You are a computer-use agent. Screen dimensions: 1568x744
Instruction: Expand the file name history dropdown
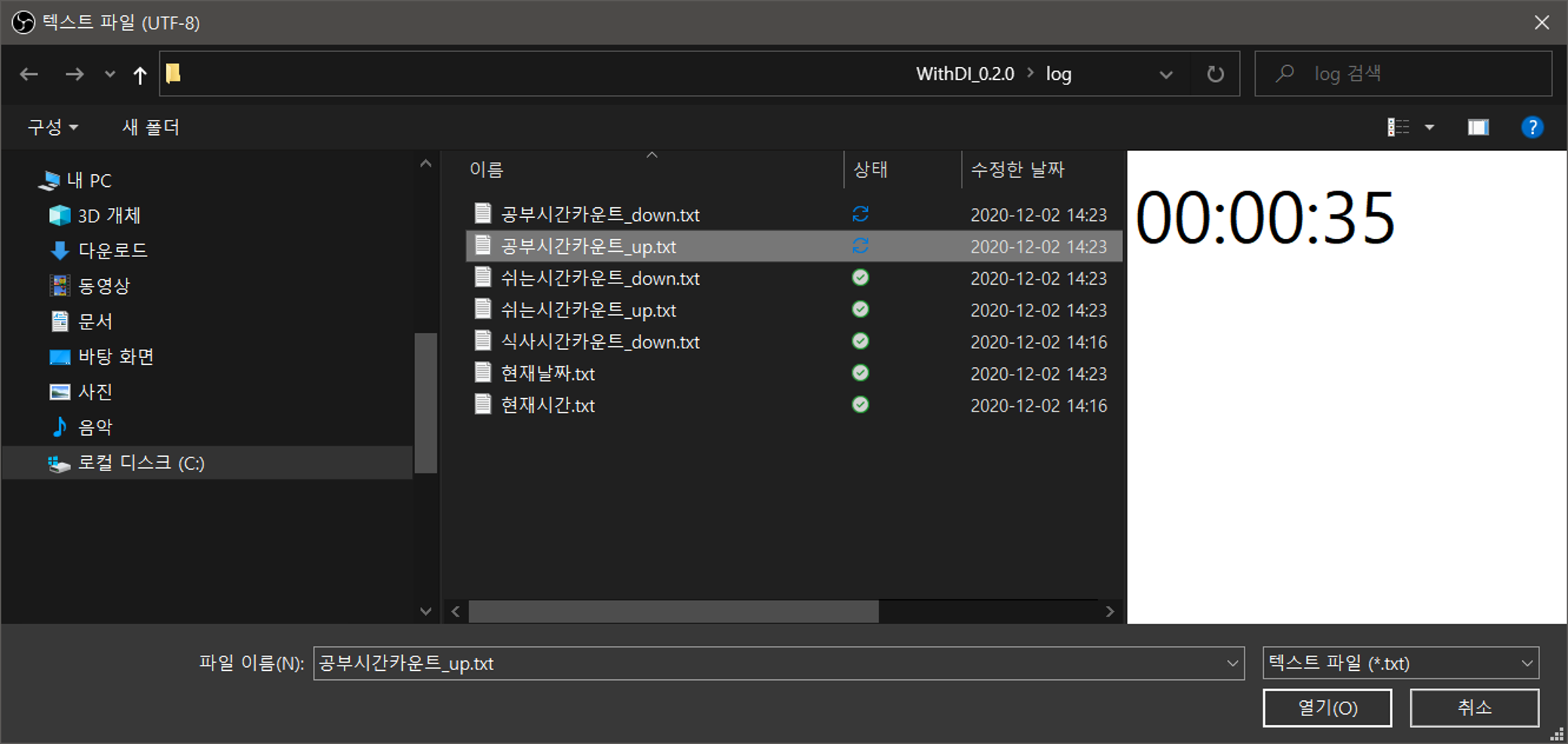(1232, 663)
